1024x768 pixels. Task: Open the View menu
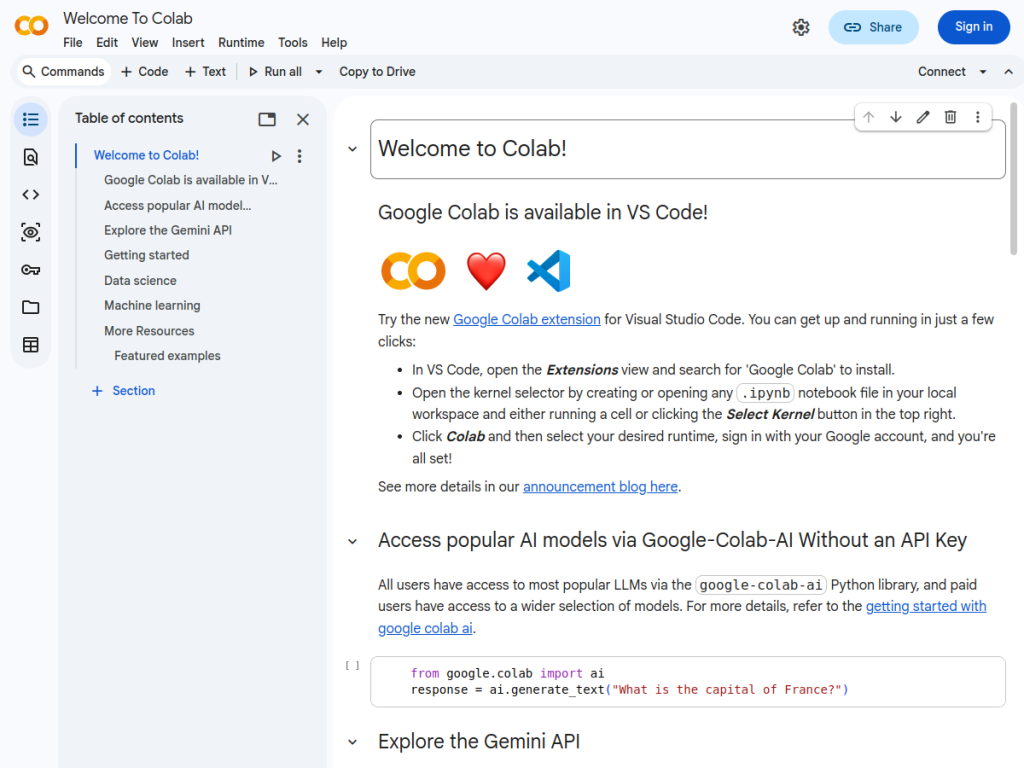click(x=144, y=42)
